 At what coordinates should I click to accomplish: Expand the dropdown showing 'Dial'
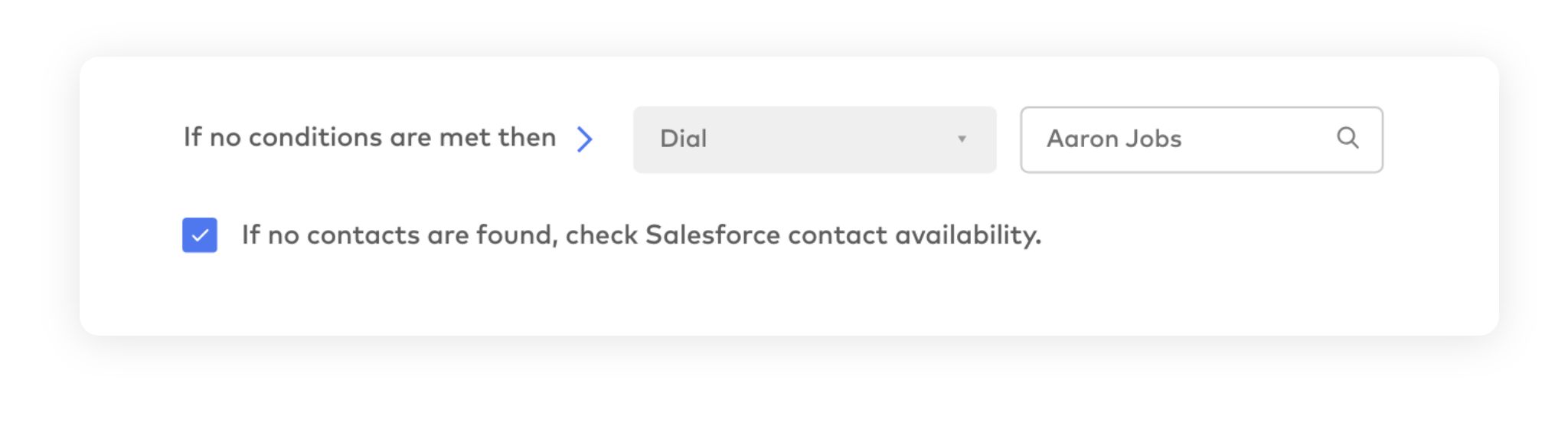tap(814, 139)
